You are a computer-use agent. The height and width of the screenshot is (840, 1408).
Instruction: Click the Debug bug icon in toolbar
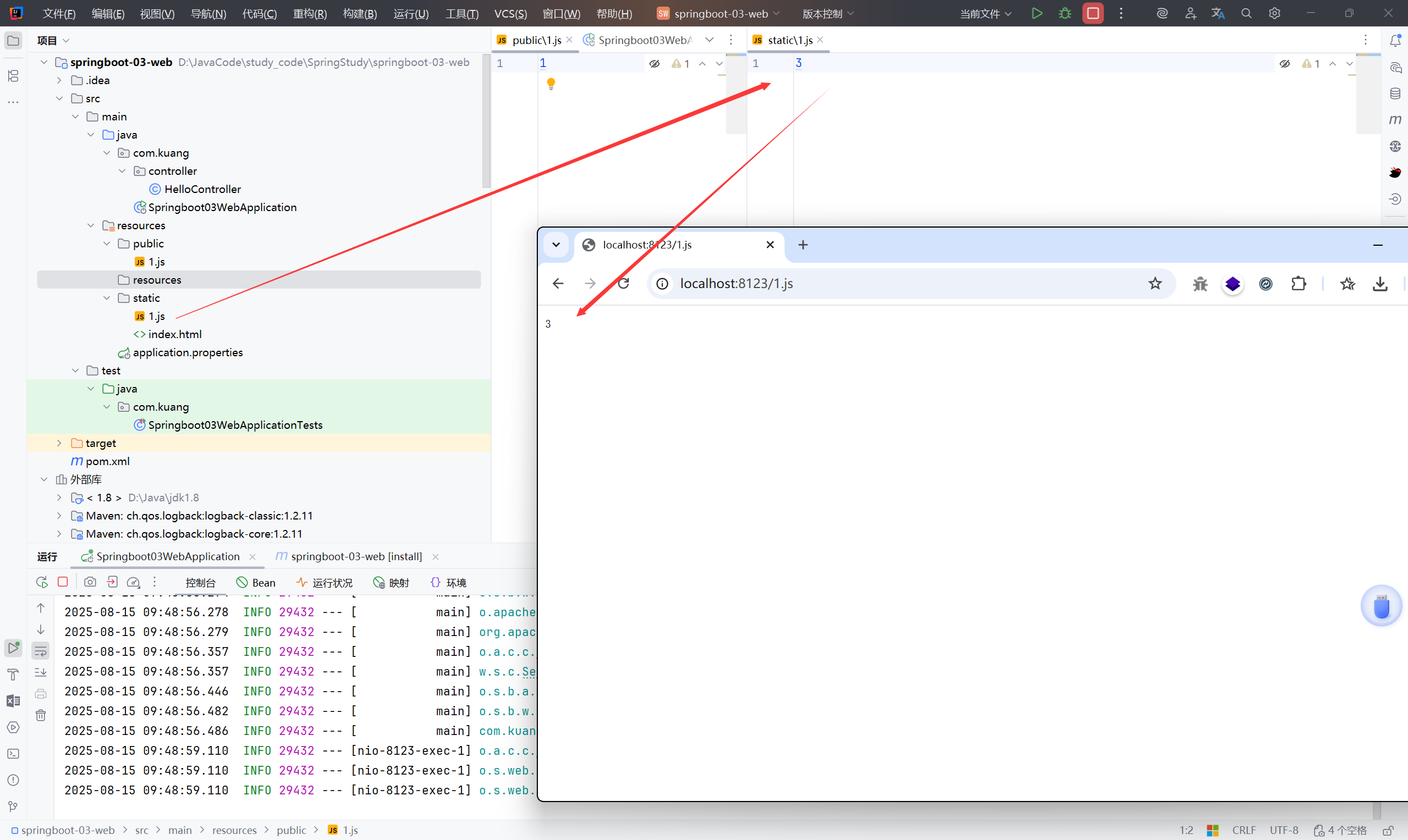(x=1065, y=14)
